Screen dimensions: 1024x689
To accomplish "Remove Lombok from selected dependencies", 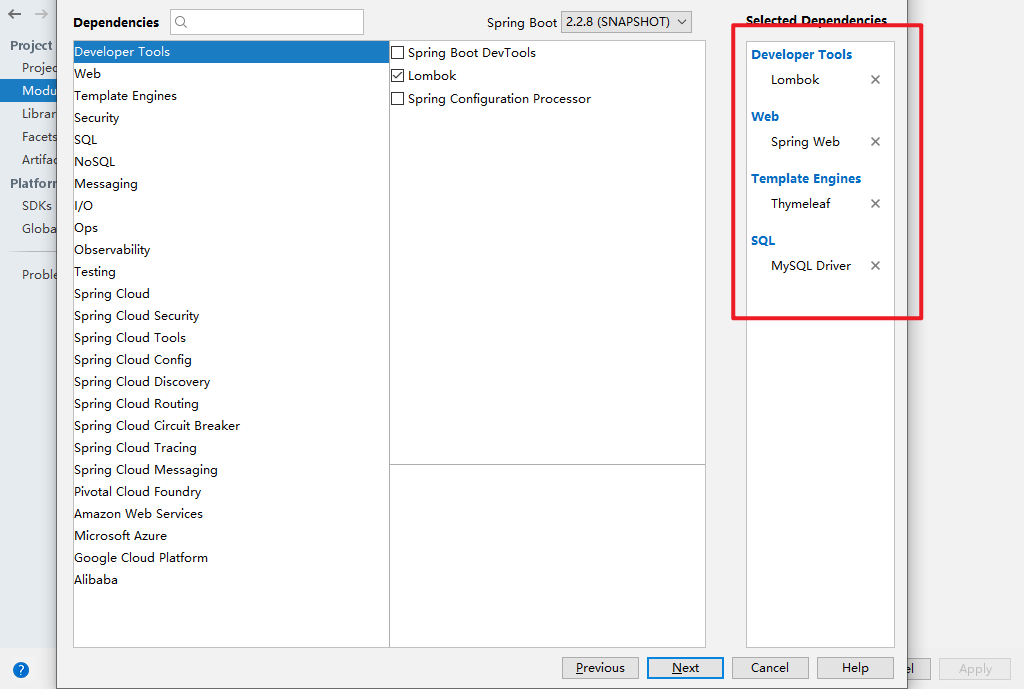I will [x=875, y=80].
